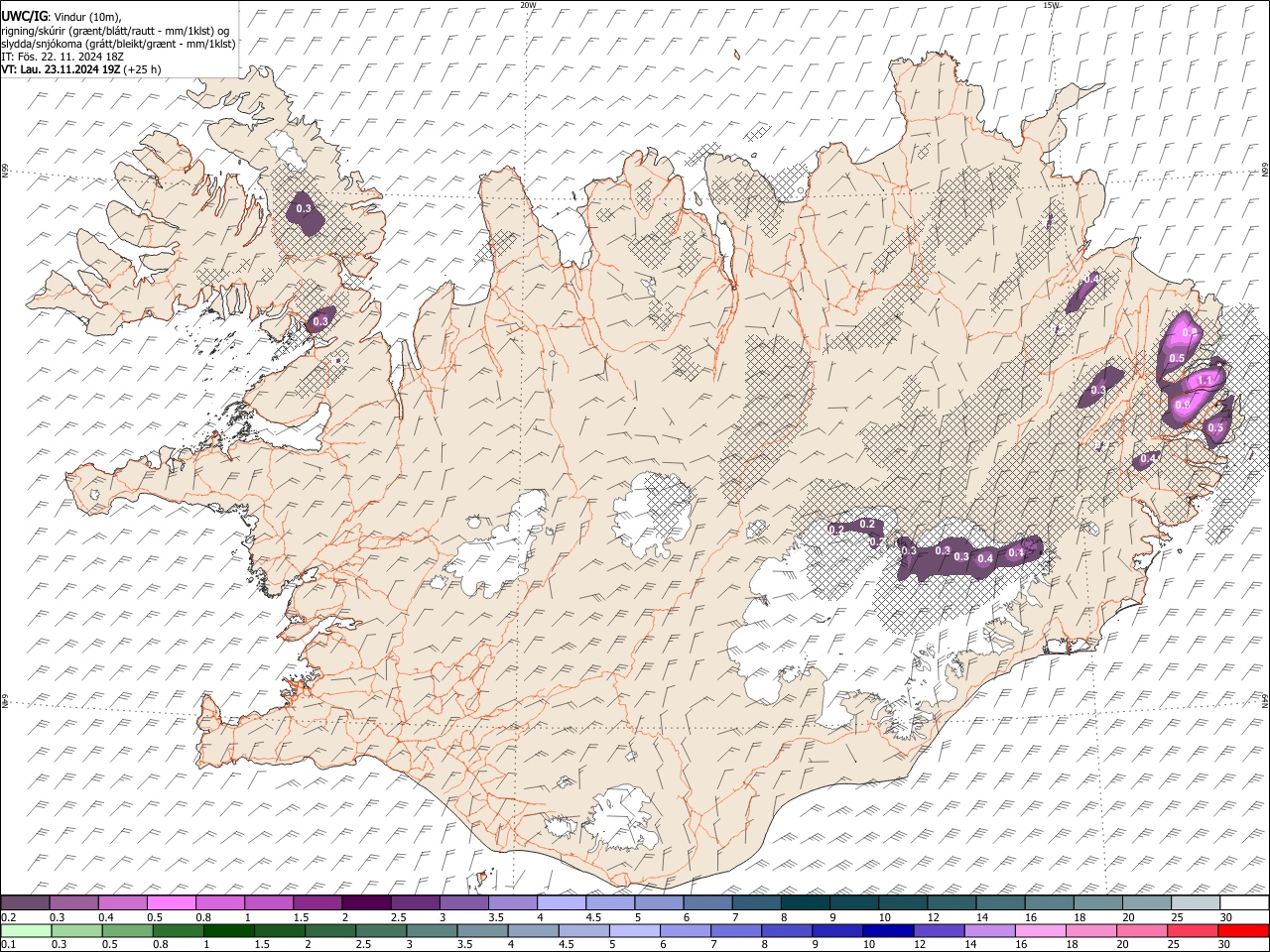1270x952 pixels.
Task: Select the dark green 1 mm legend swatch
Action: [228, 930]
